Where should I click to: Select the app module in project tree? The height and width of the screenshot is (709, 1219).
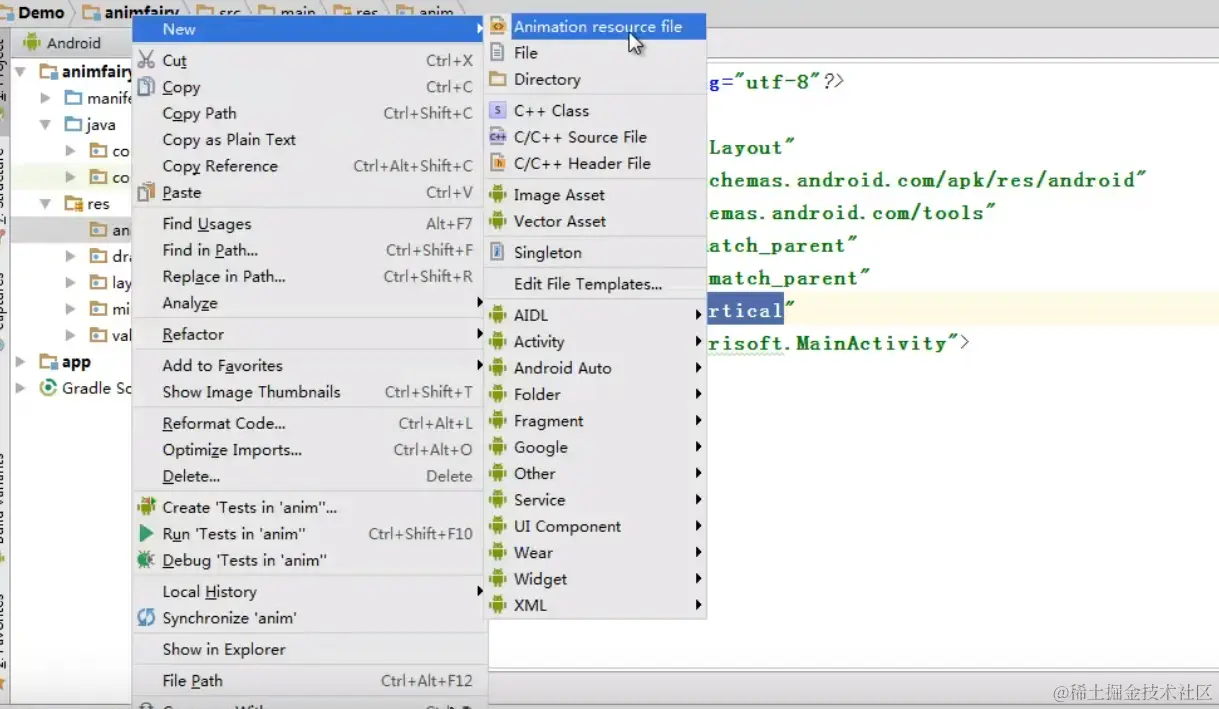point(76,362)
